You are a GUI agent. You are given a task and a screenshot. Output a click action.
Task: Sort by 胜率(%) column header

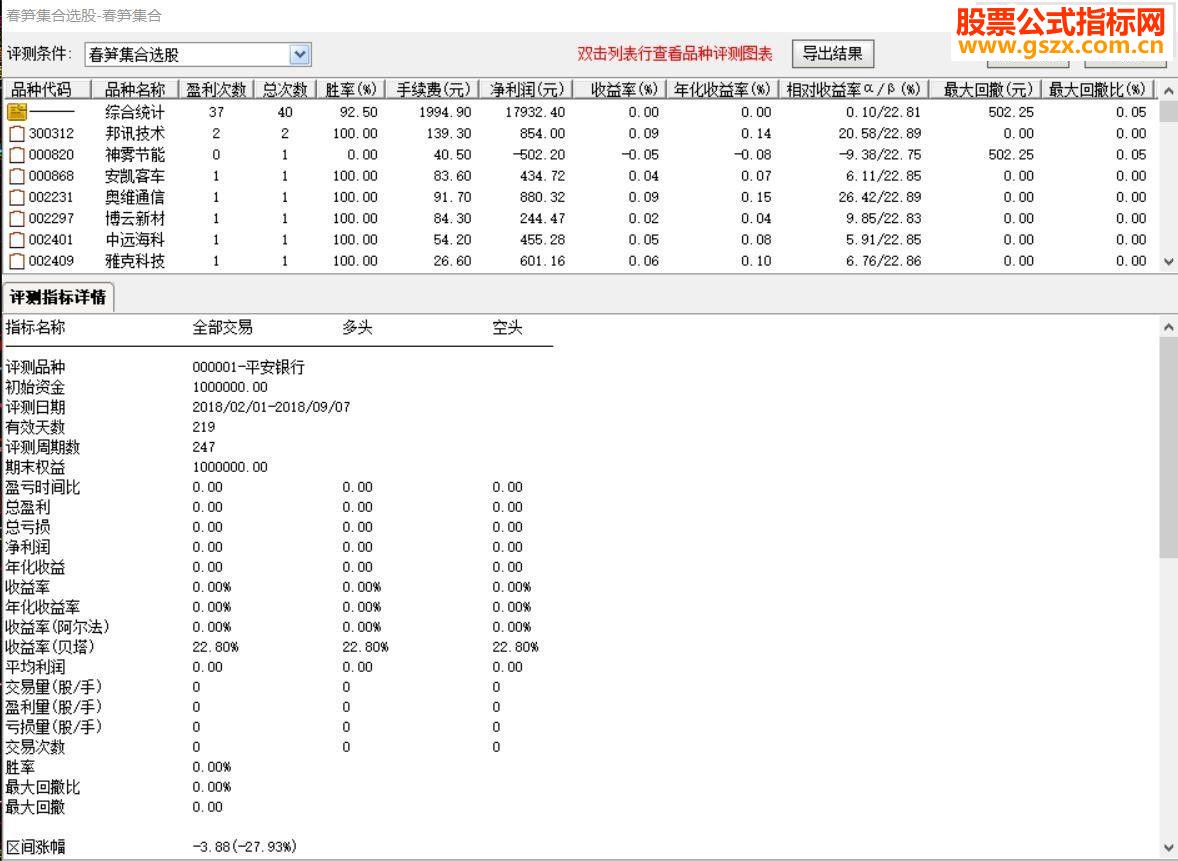[351, 89]
